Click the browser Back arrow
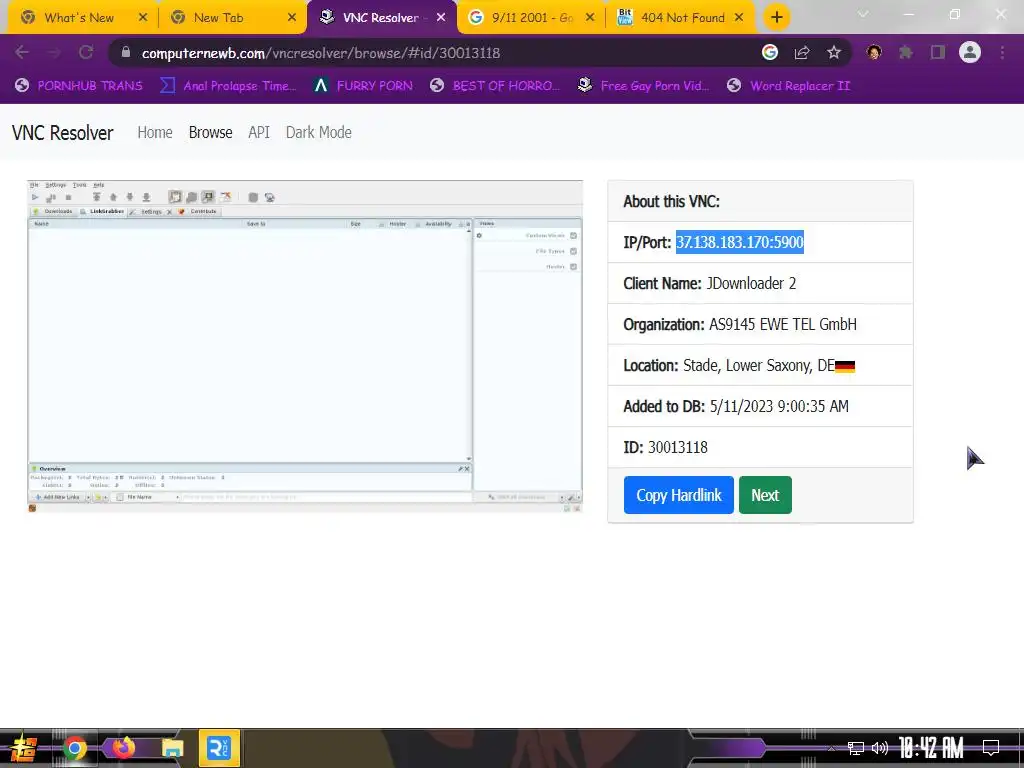Image resolution: width=1024 pixels, height=768 pixels. coord(22,52)
